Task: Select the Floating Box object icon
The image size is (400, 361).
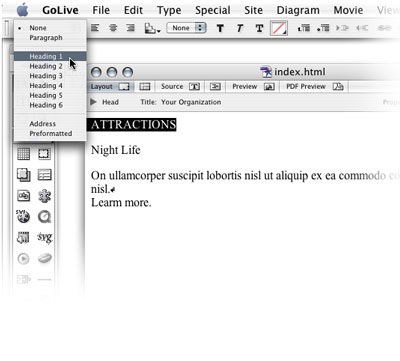Action: 23,175
